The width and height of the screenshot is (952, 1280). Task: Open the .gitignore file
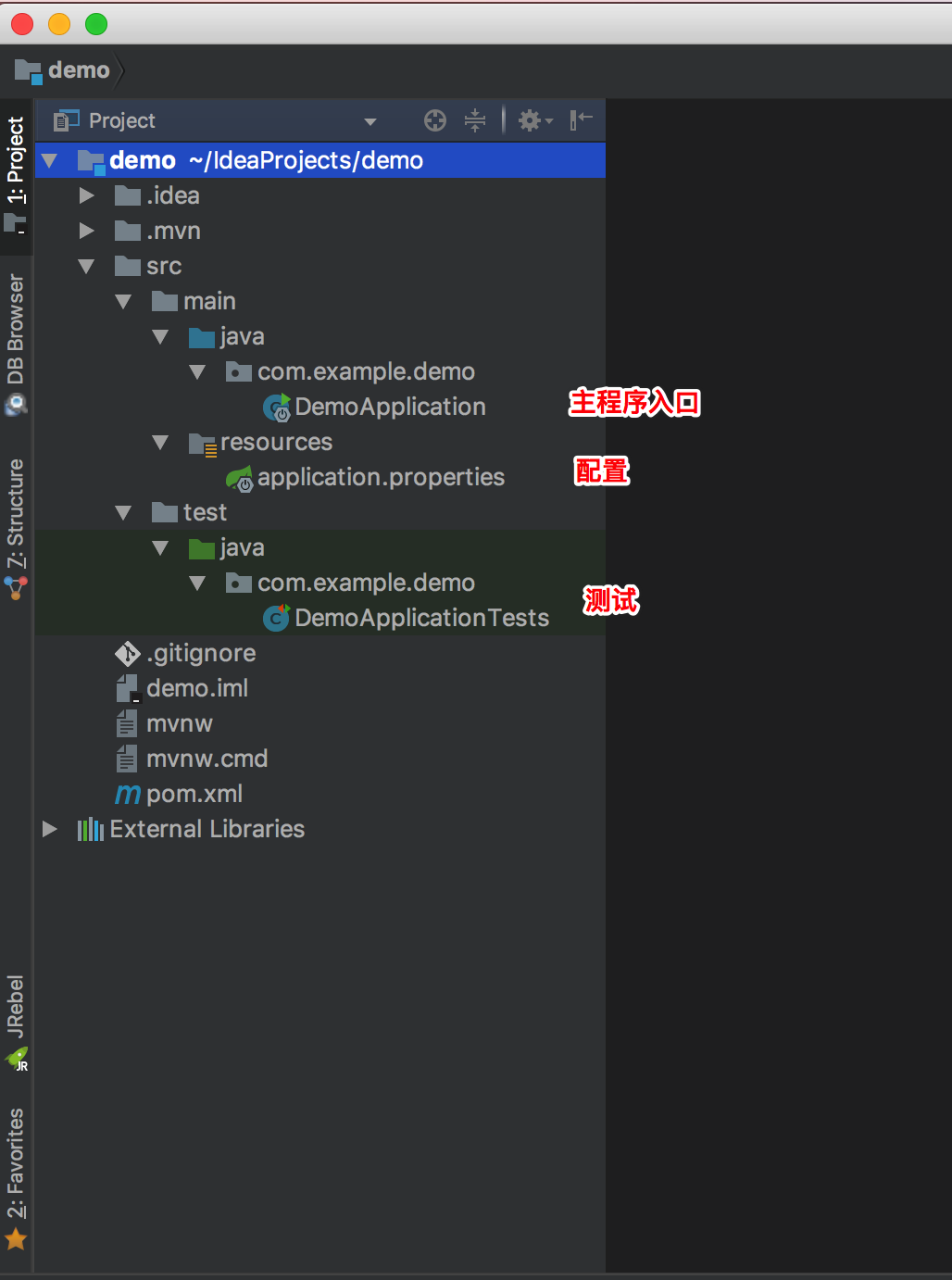tap(200, 653)
